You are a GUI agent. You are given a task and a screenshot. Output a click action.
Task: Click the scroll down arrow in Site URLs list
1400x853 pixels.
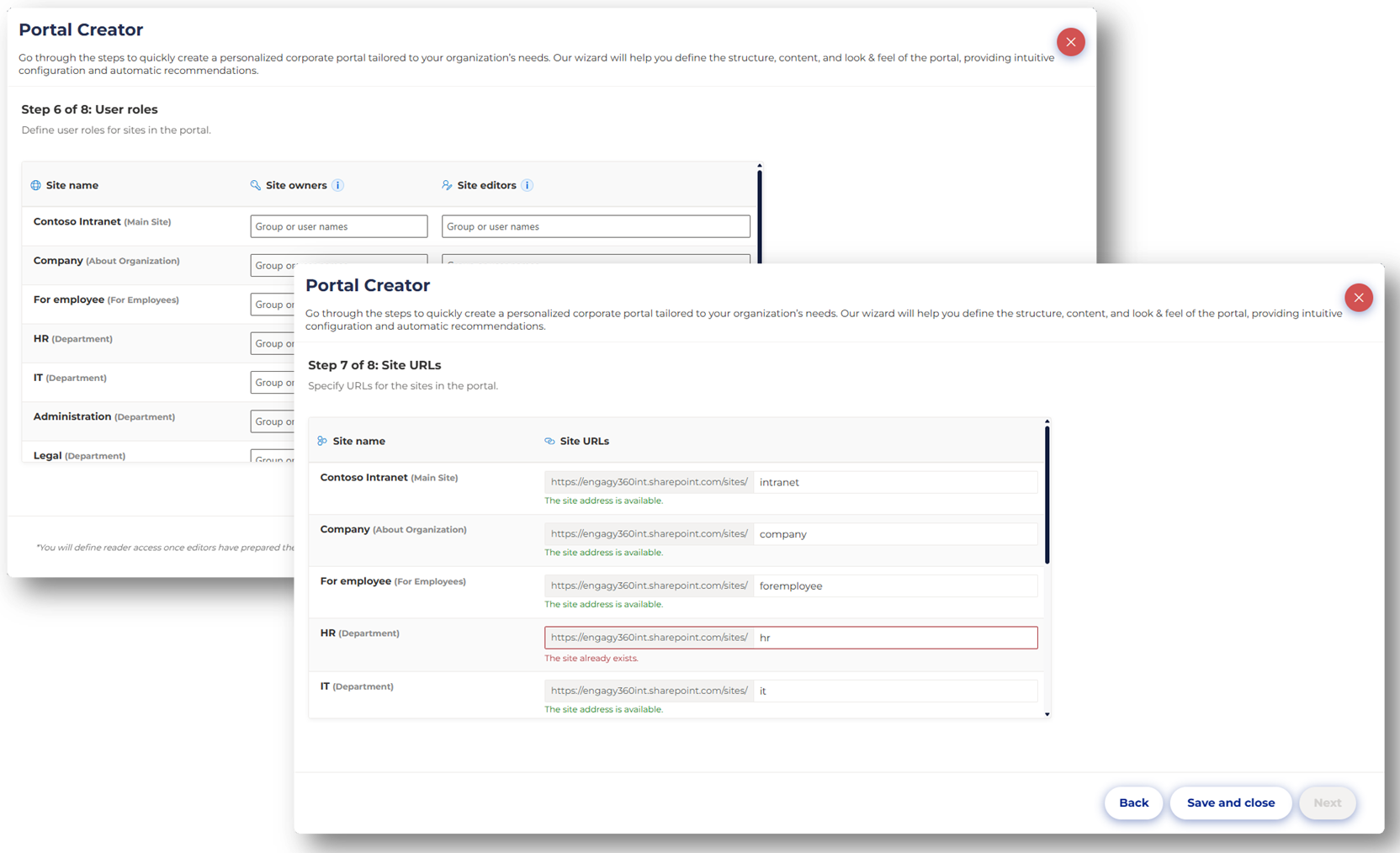tap(1047, 714)
